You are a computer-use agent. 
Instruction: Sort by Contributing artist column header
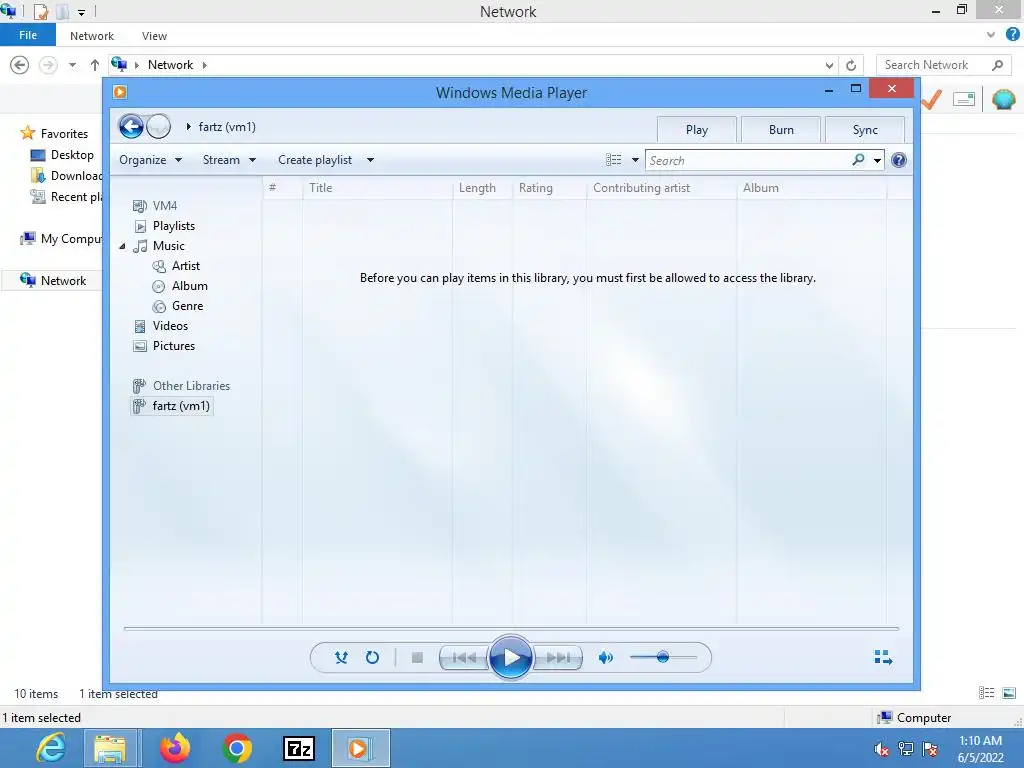(662, 188)
